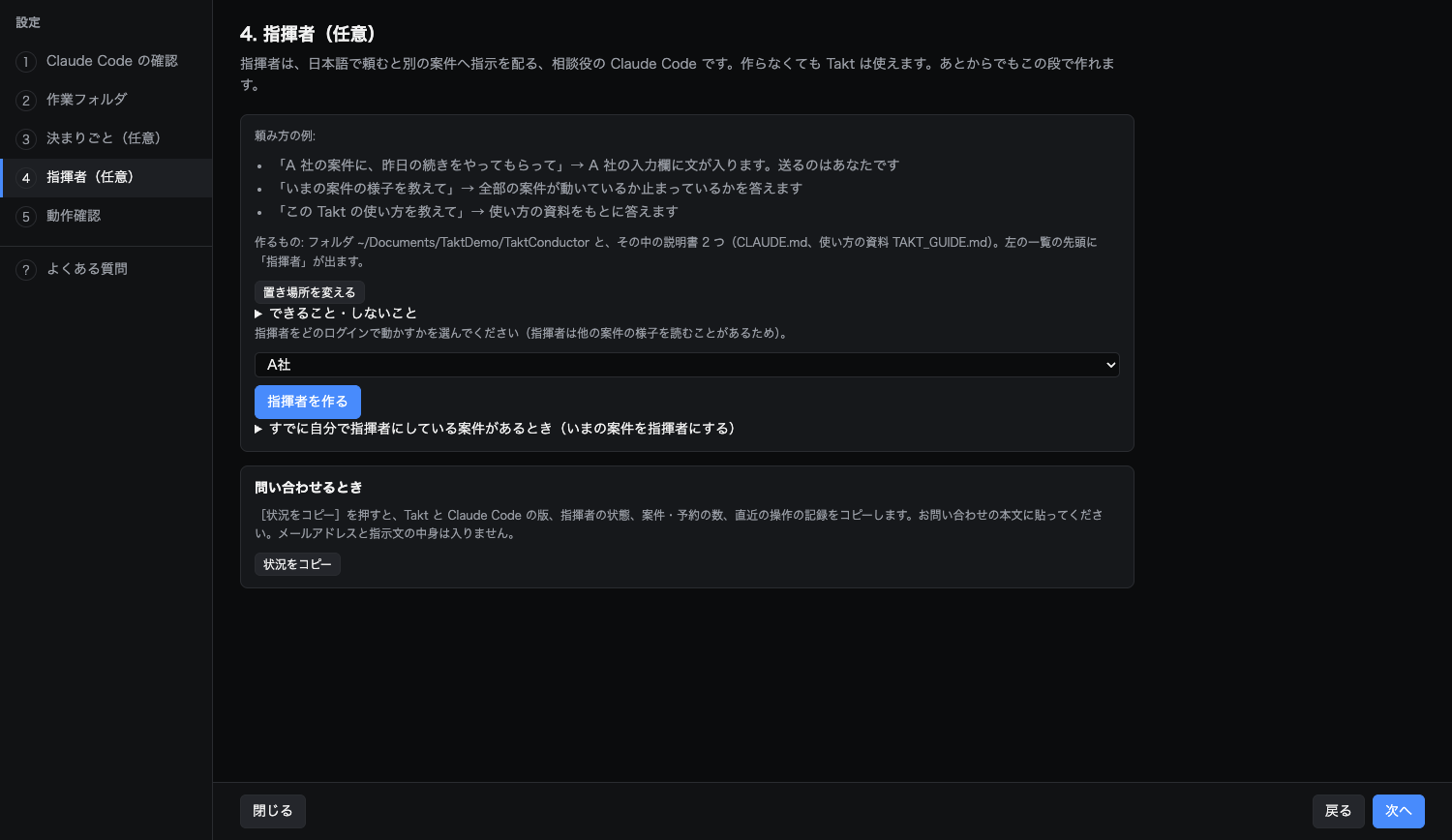Screen dimensions: 1452x840
Task: Select step 4 指揮者（任意） in sidebar
Action: (106, 177)
